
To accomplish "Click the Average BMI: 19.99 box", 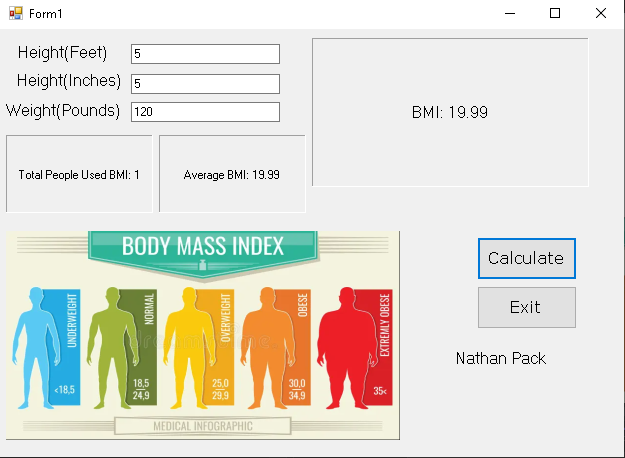I will [x=232, y=174].
